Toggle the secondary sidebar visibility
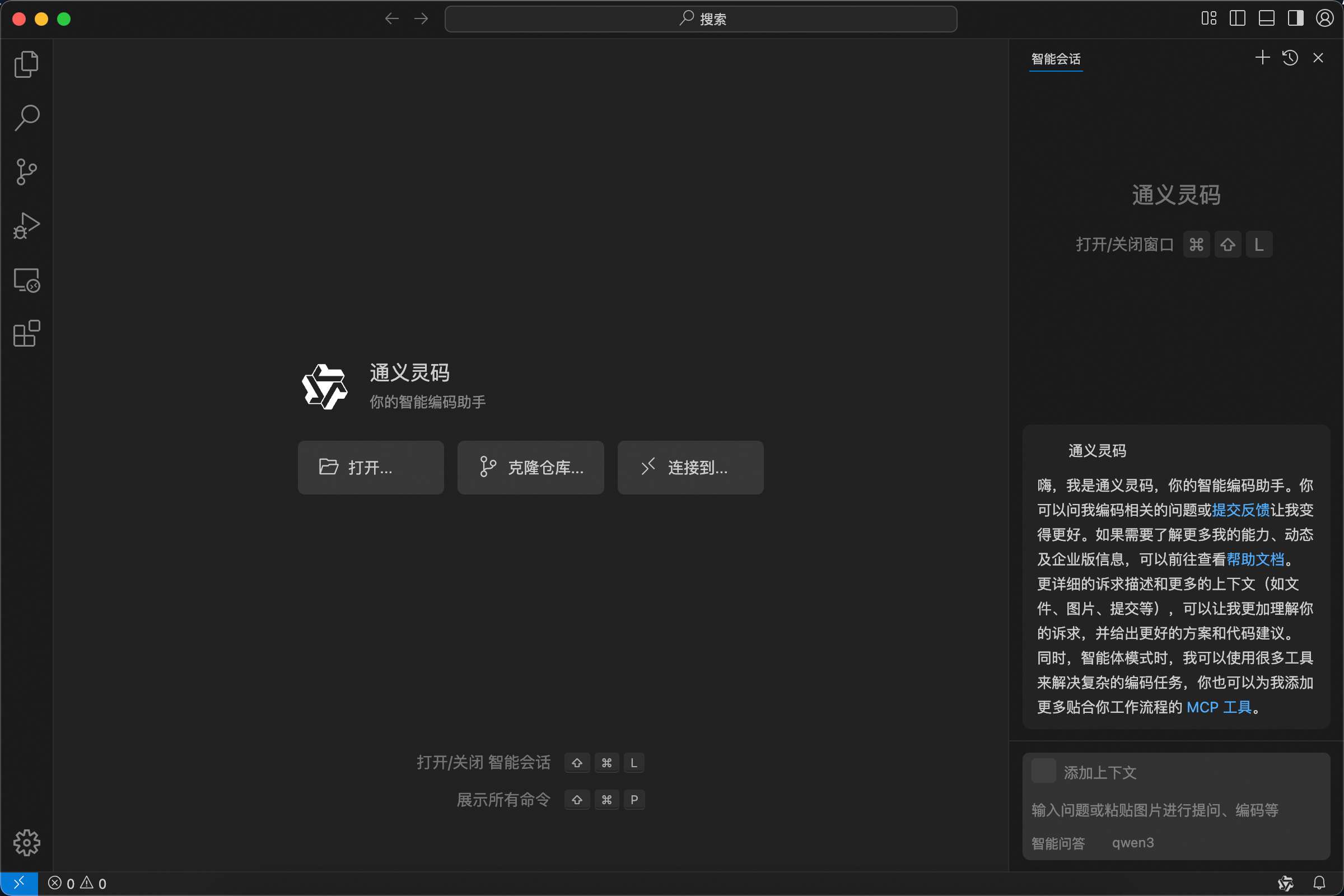This screenshot has height=896, width=1344. click(x=1295, y=18)
